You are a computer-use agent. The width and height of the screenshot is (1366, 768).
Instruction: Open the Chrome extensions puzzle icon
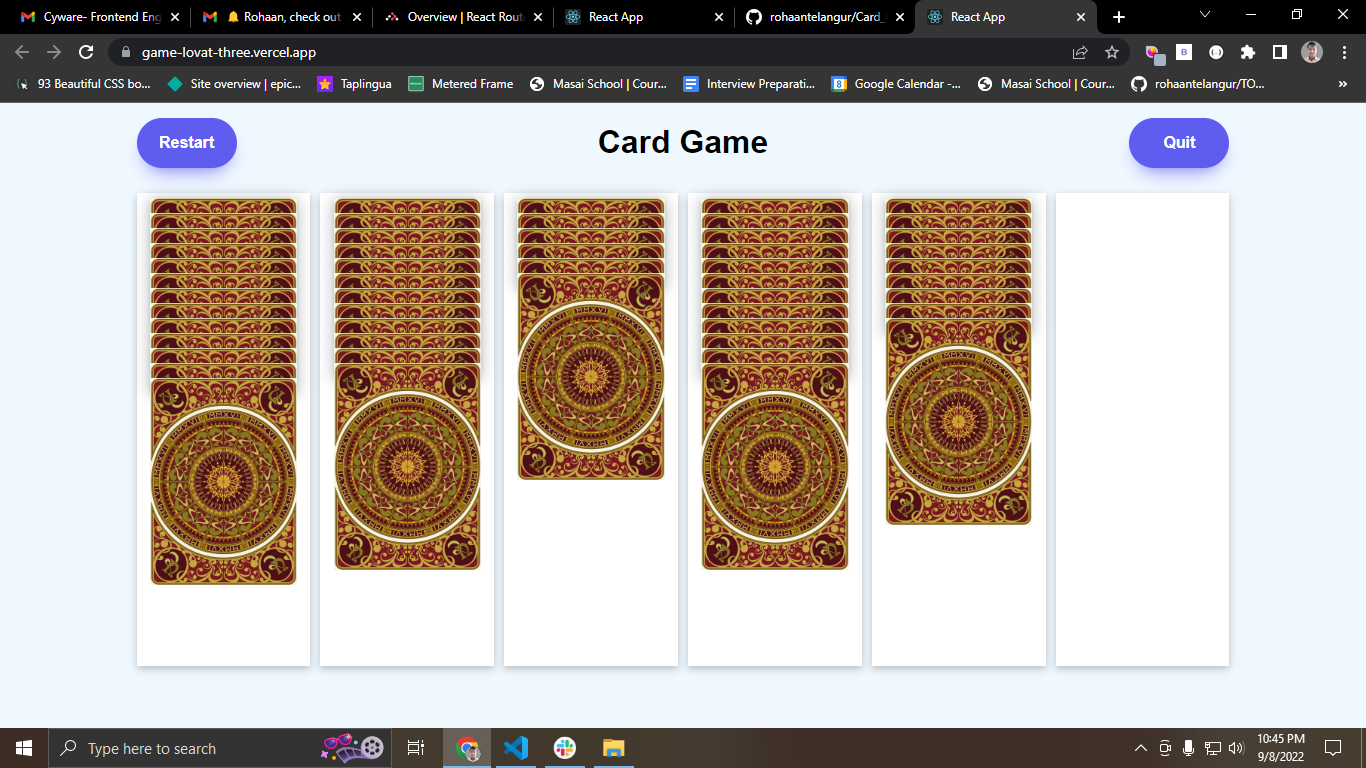click(x=1248, y=51)
